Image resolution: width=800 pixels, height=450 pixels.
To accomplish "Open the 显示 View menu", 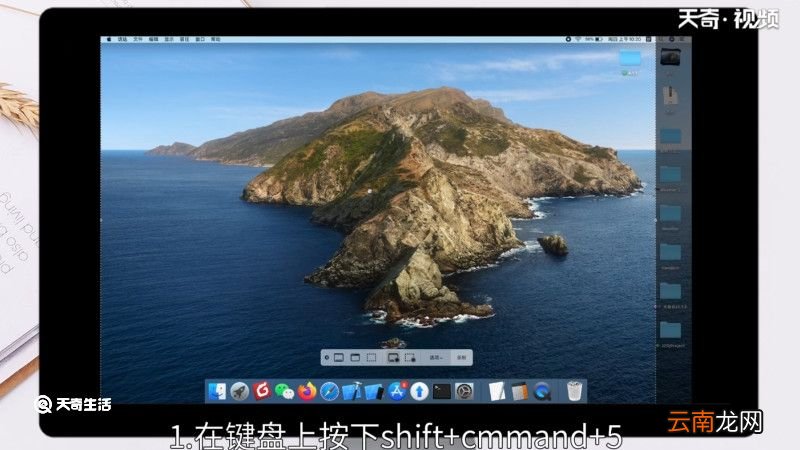I will pos(169,39).
